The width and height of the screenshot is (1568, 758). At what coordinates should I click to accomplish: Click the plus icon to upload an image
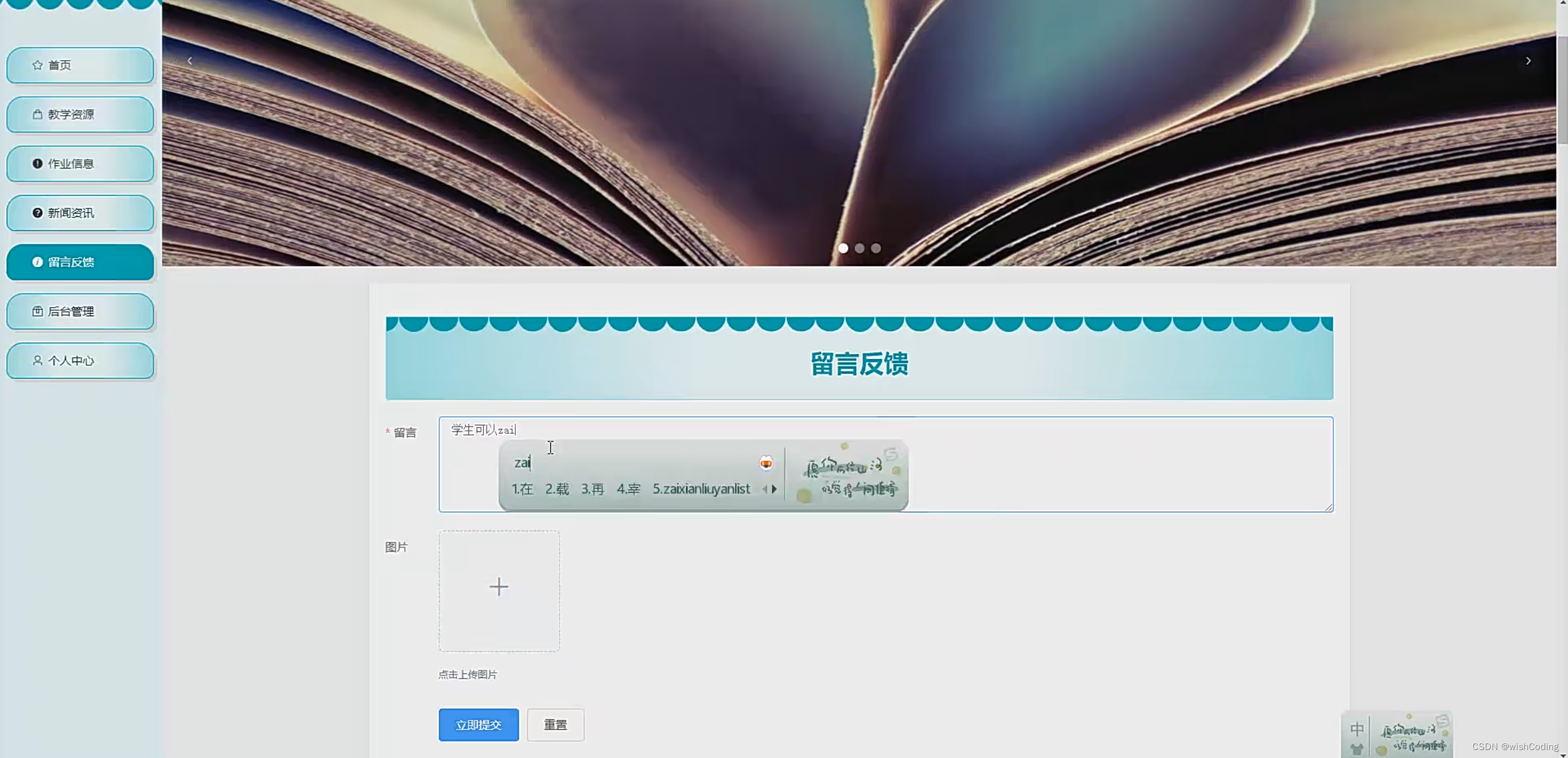click(x=498, y=586)
